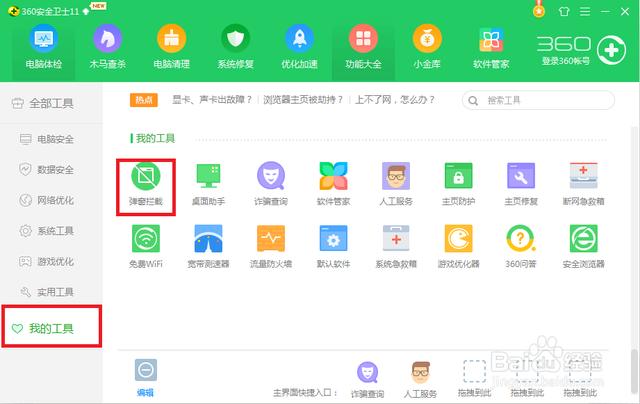
Task: Open 木马查杀 scan icon
Action: 107,39
